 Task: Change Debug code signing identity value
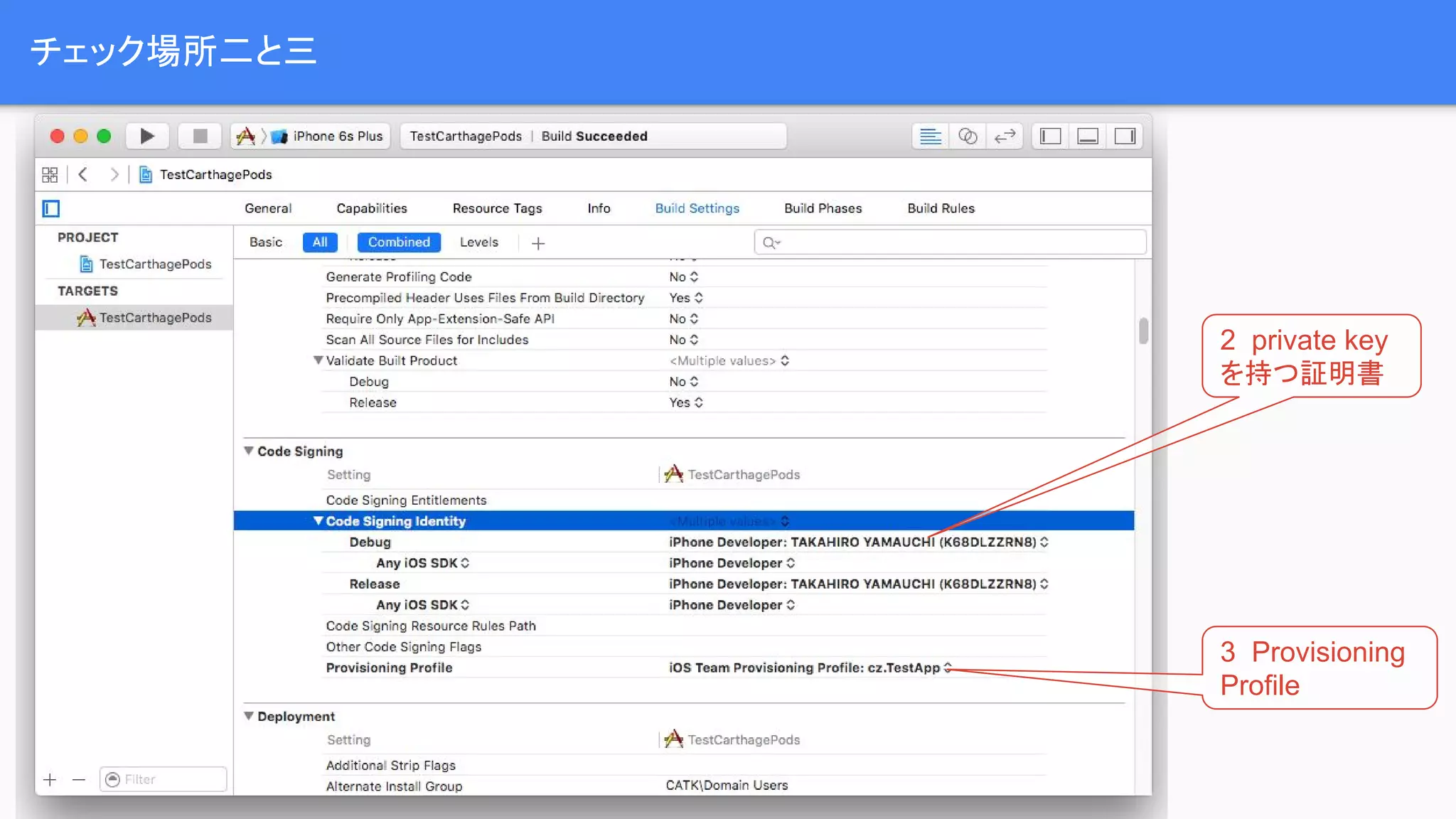click(x=859, y=542)
